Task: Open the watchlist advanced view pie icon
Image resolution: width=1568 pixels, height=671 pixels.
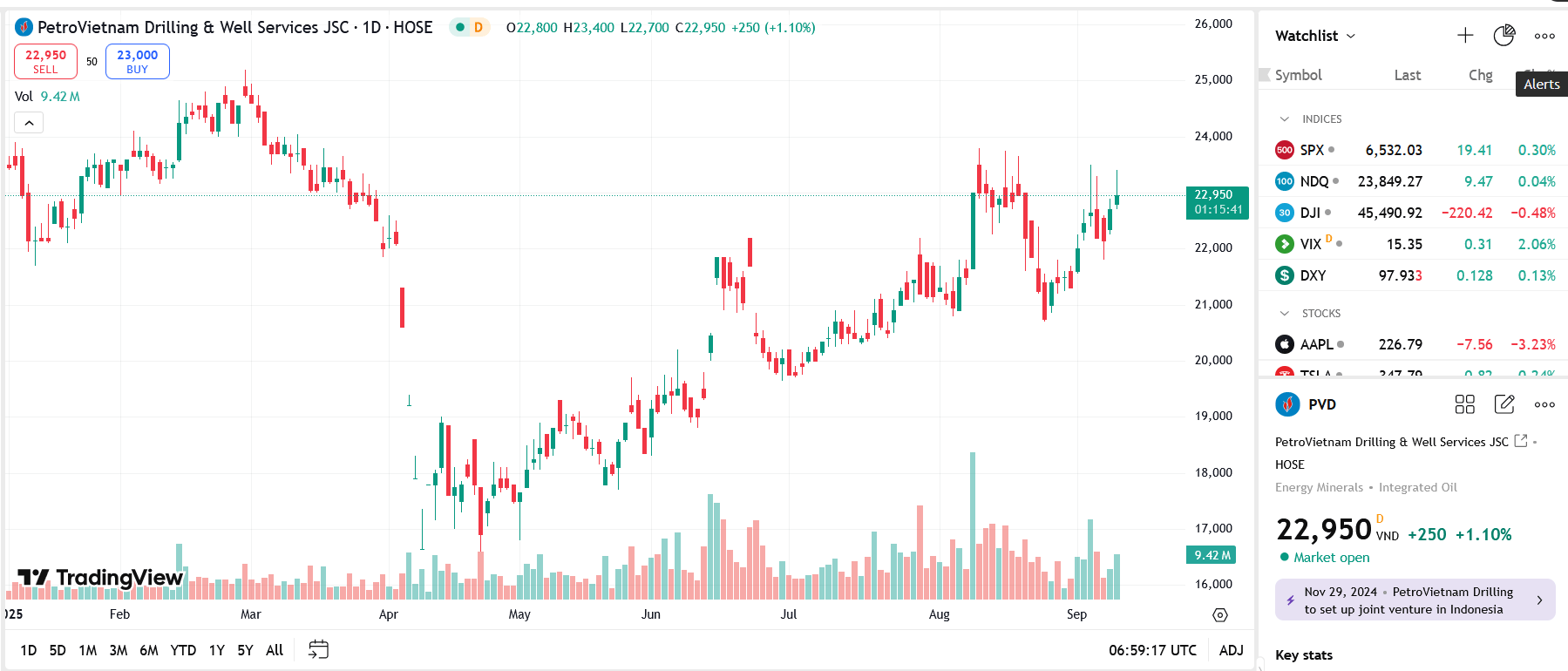Action: [x=1504, y=36]
